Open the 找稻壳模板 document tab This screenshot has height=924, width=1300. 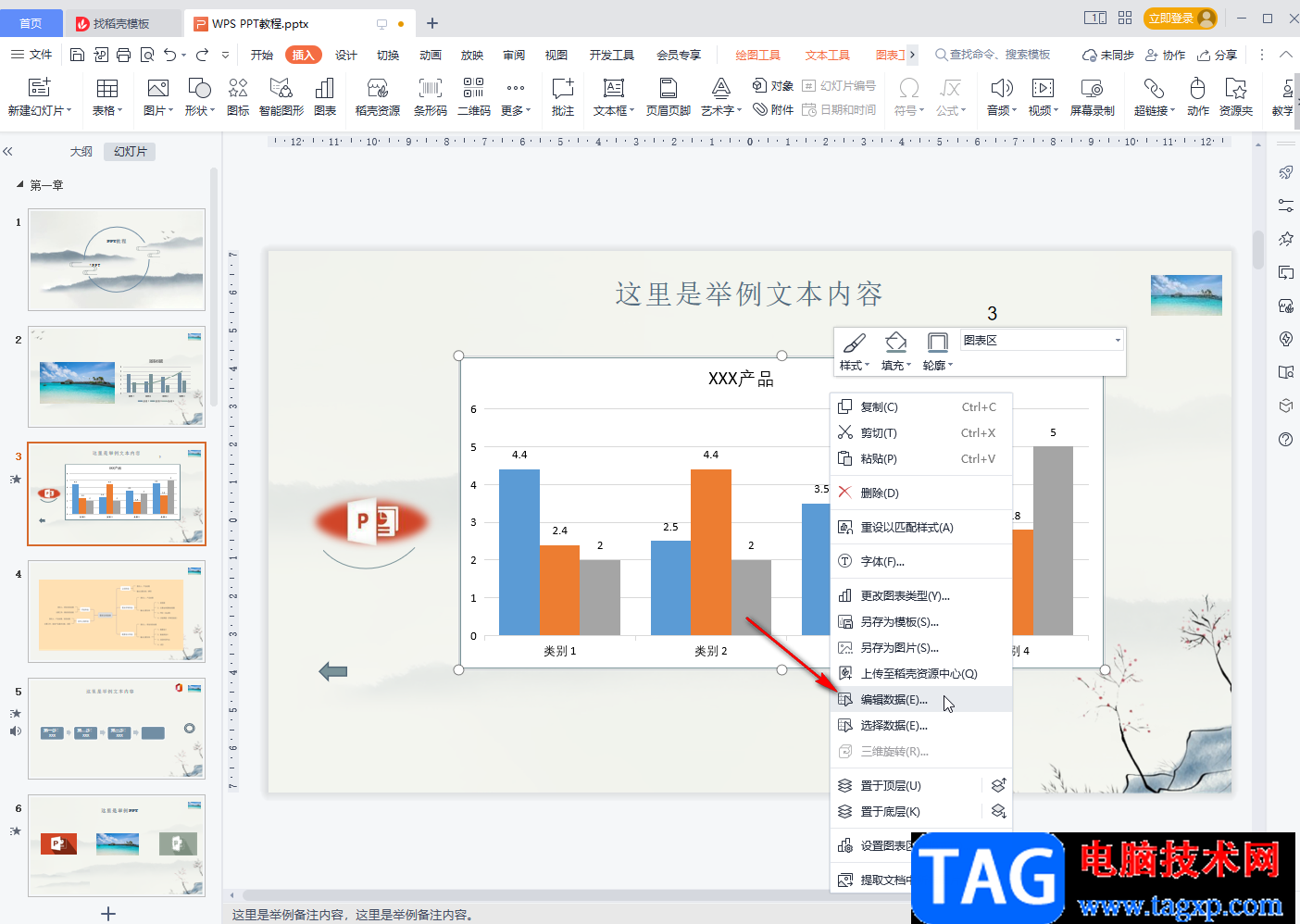tap(122, 24)
